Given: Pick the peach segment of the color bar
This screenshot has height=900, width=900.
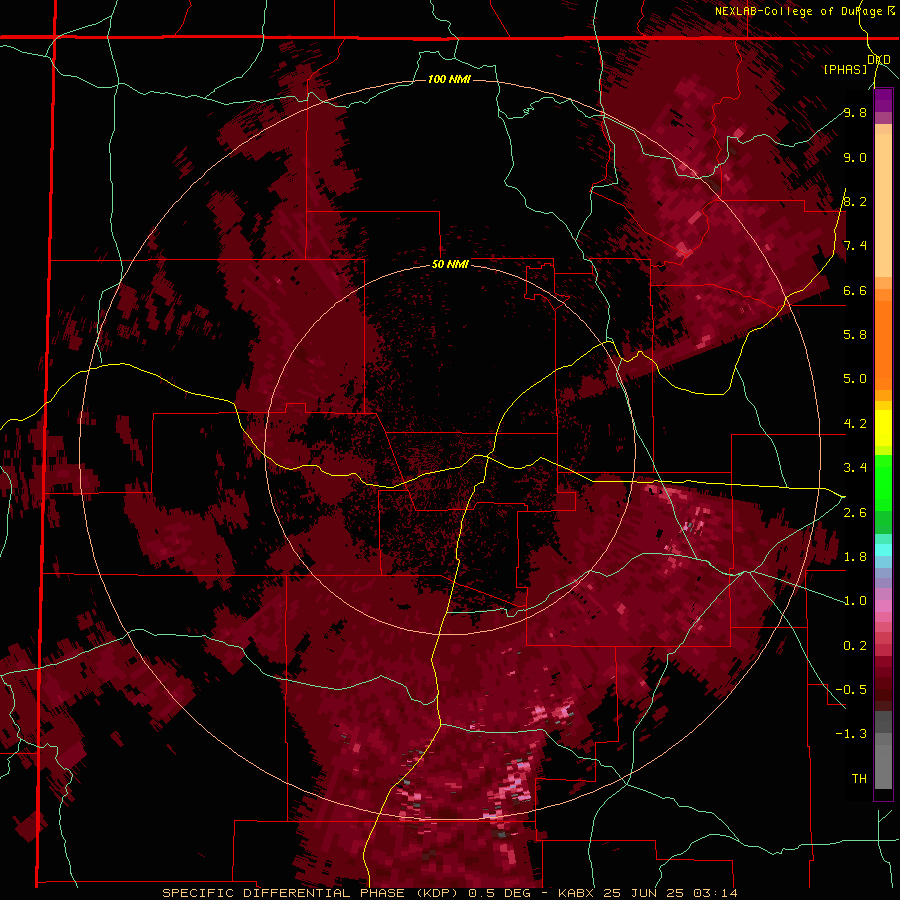Looking at the screenshot, I should [883, 204].
